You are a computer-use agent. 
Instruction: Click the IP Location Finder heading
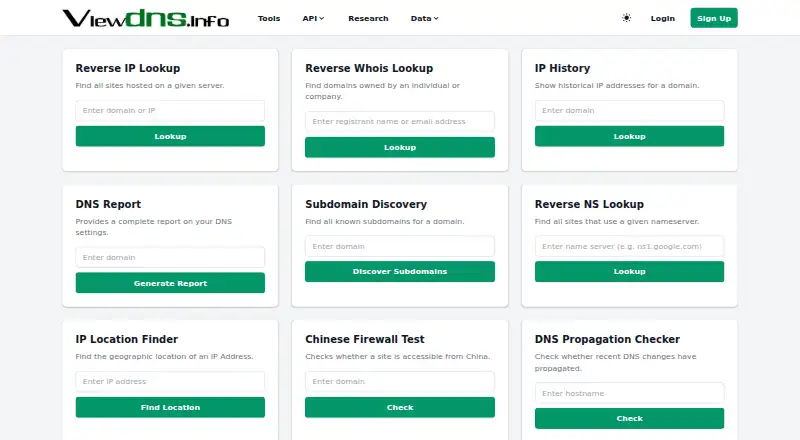tap(127, 339)
